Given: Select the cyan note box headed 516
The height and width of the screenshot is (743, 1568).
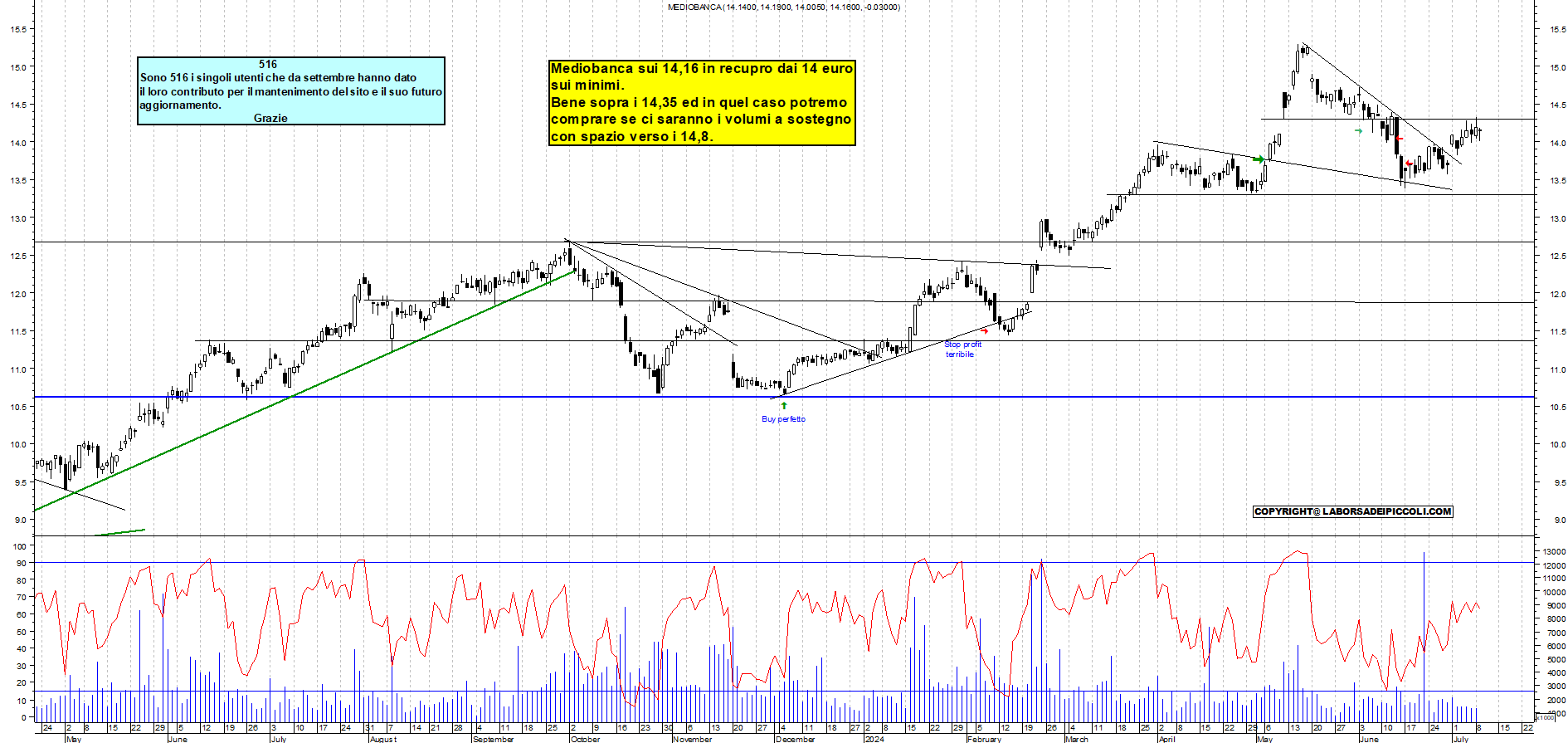Looking at the screenshot, I should pos(291,91).
